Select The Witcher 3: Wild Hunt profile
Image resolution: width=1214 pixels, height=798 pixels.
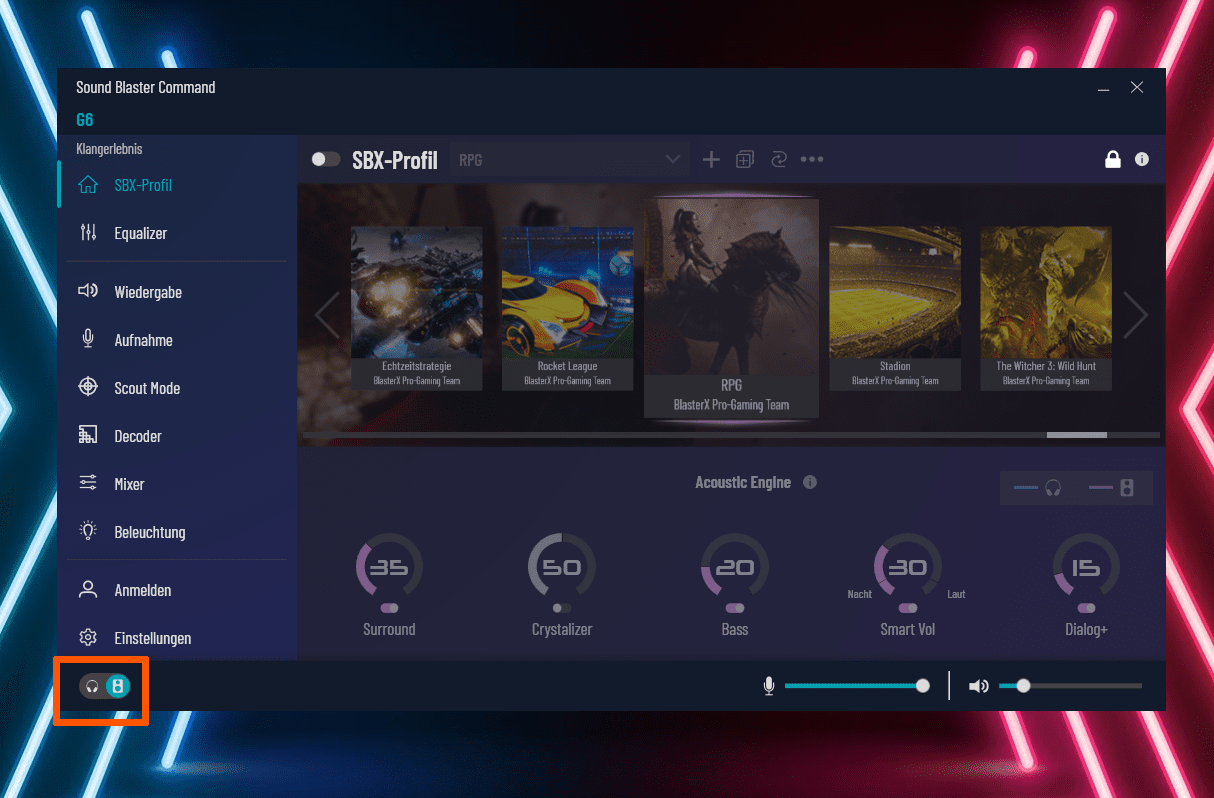pos(1046,308)
